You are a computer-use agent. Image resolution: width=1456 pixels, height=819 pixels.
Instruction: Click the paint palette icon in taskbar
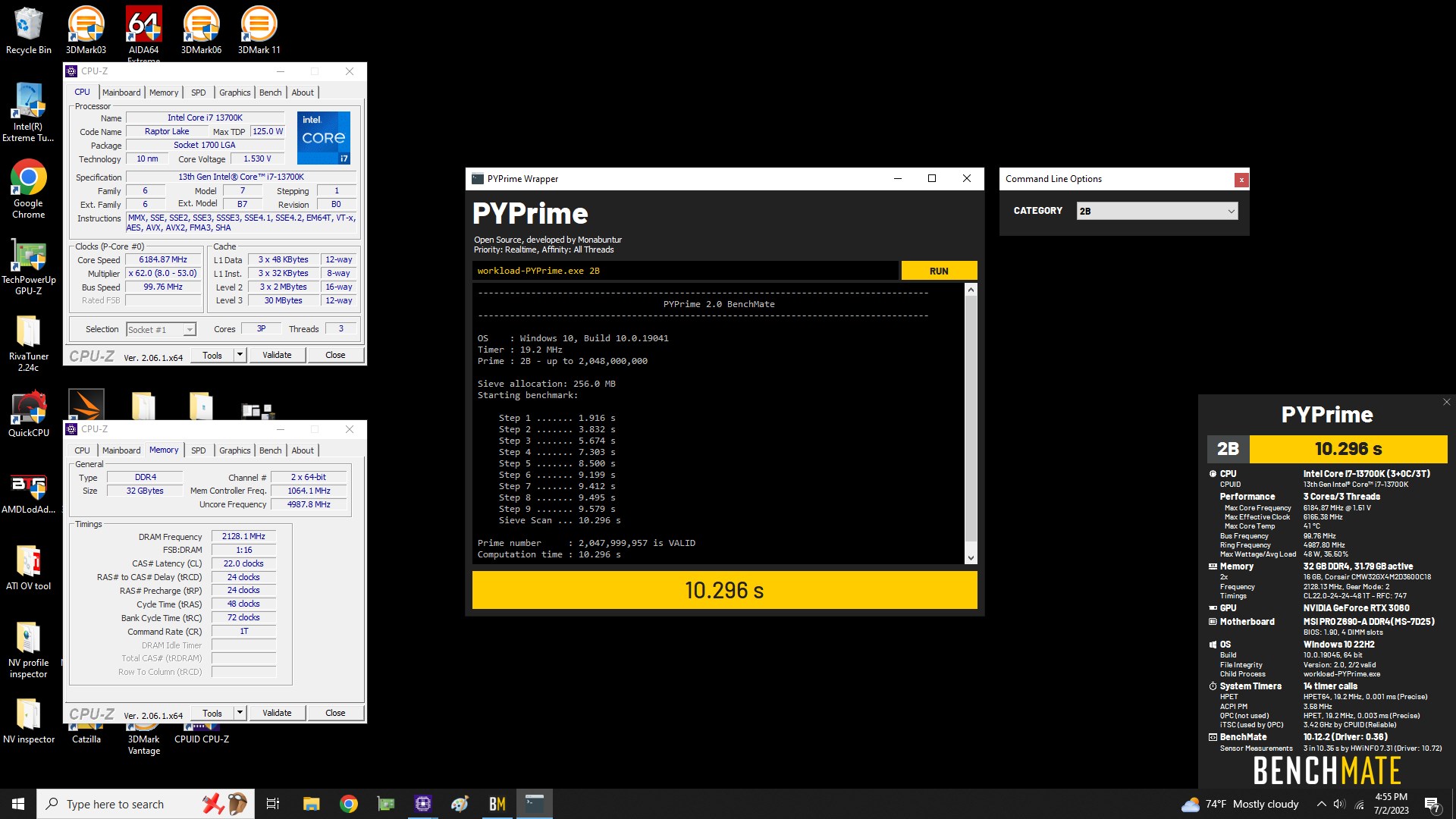[460, 804]
